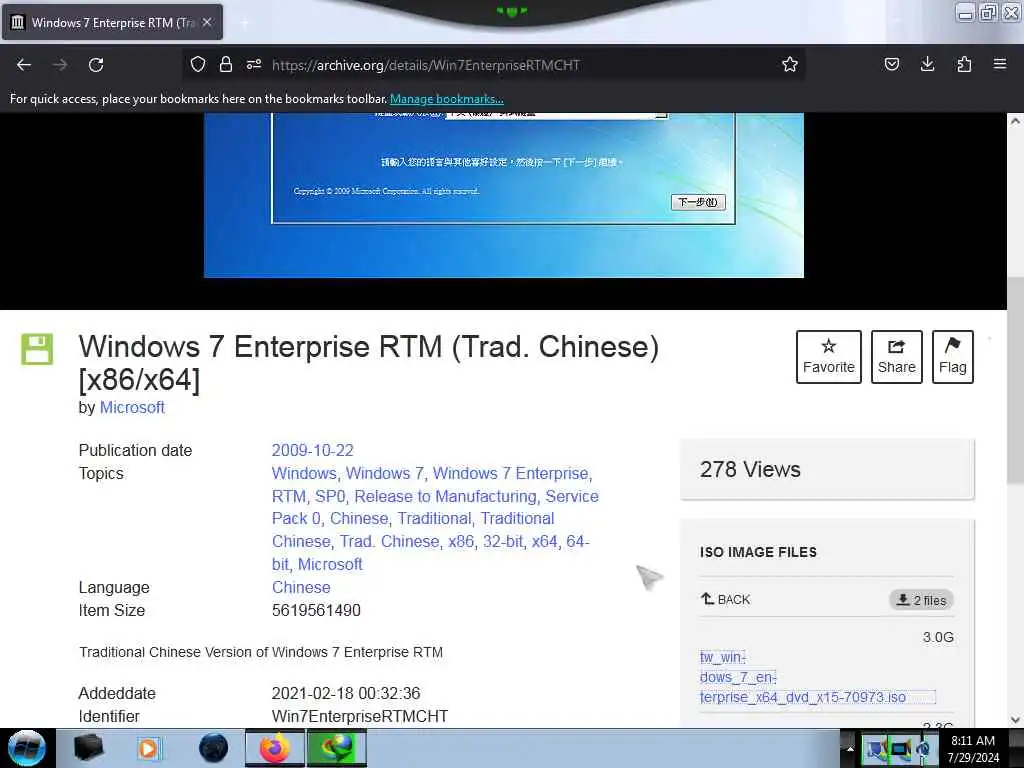Click the browser forward arrow

tap(60, 65)
